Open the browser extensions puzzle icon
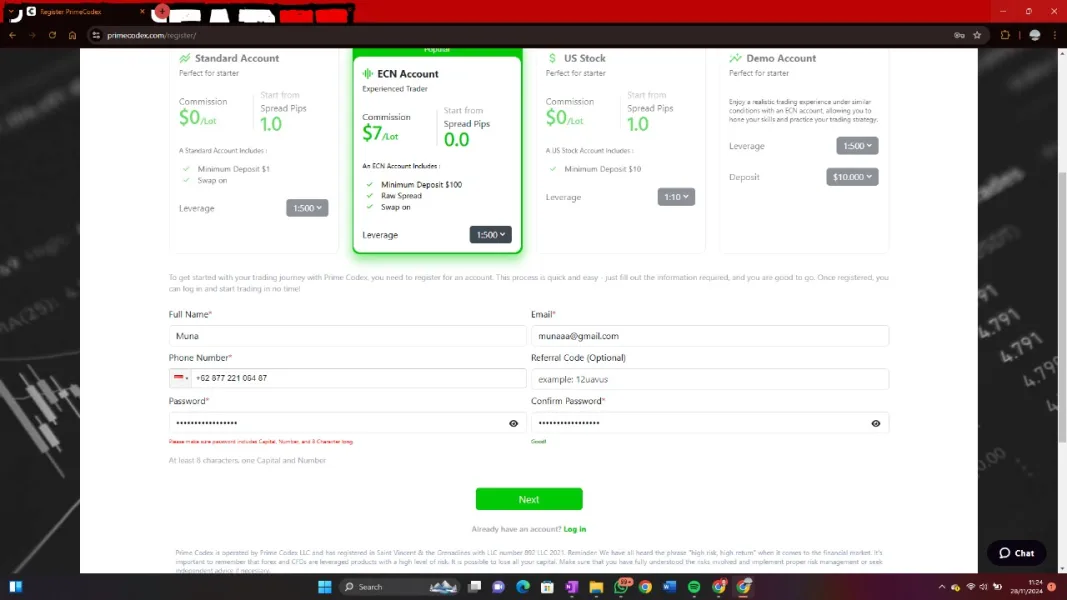 1005,35
